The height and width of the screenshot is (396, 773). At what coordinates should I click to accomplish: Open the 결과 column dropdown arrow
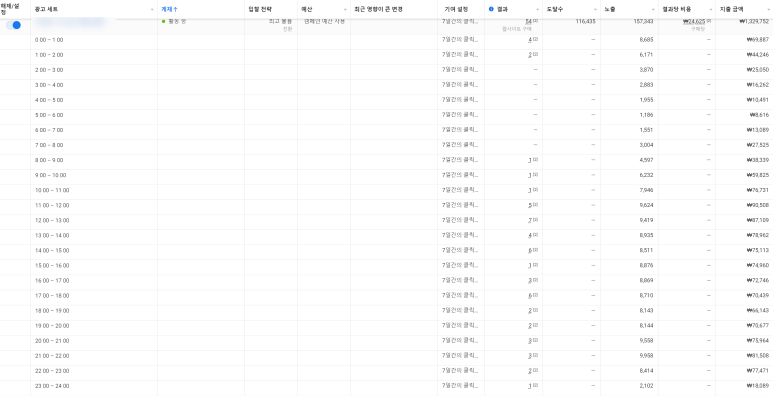coord(537,10)
